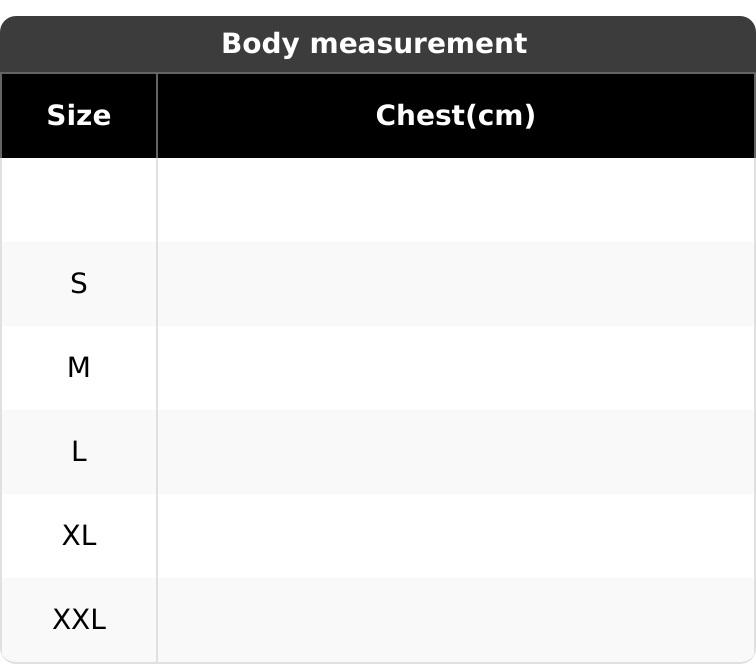The image size is (756, 664).
Task: Select the Chest(cm) column header
Action: [x=455, y=116]
